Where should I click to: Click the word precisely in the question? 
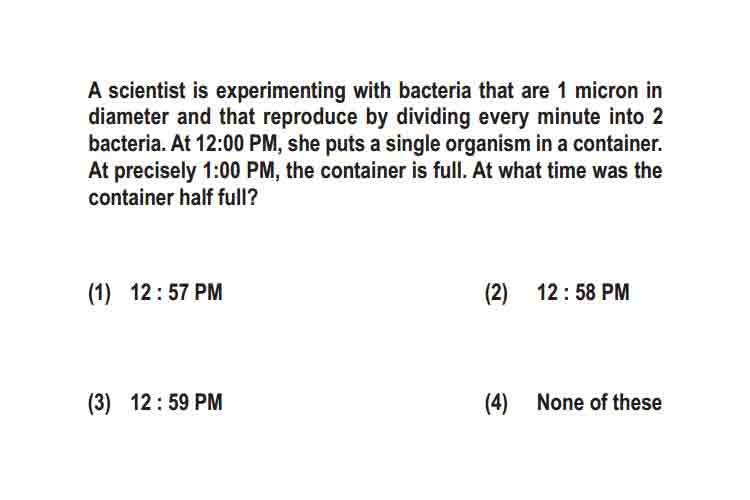coord(155,172)
